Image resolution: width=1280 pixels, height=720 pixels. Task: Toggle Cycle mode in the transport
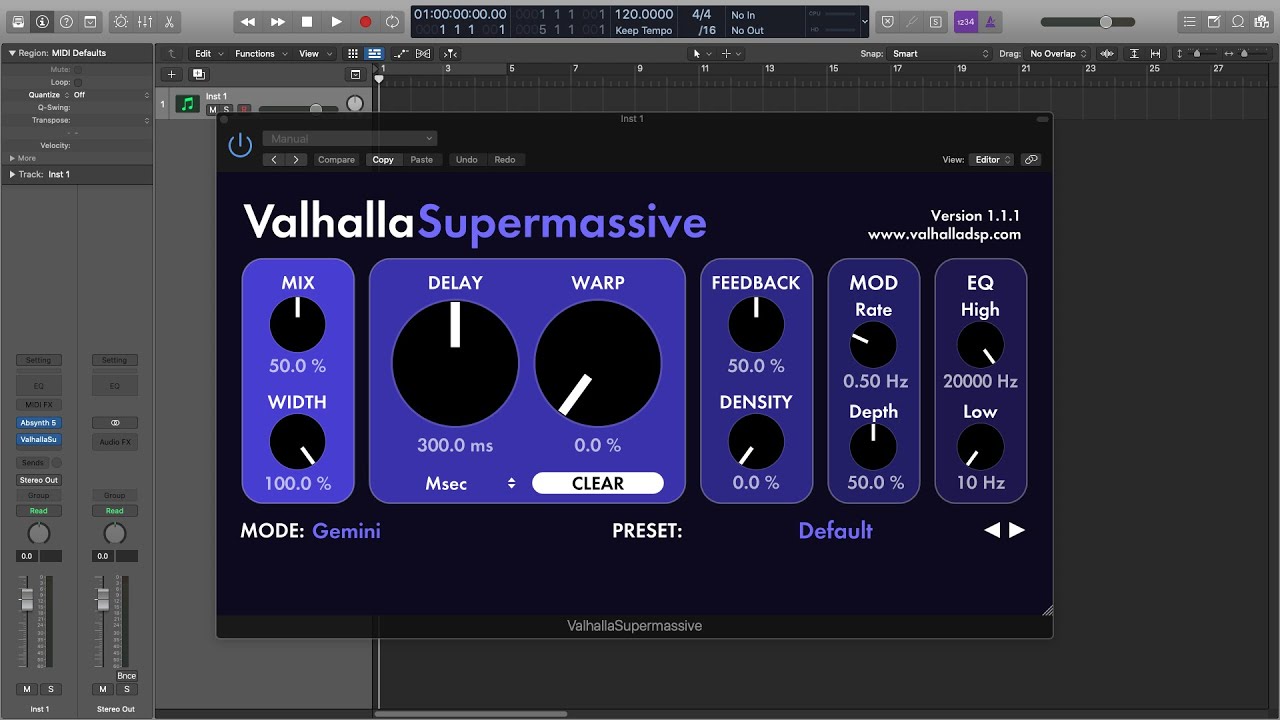393,21
